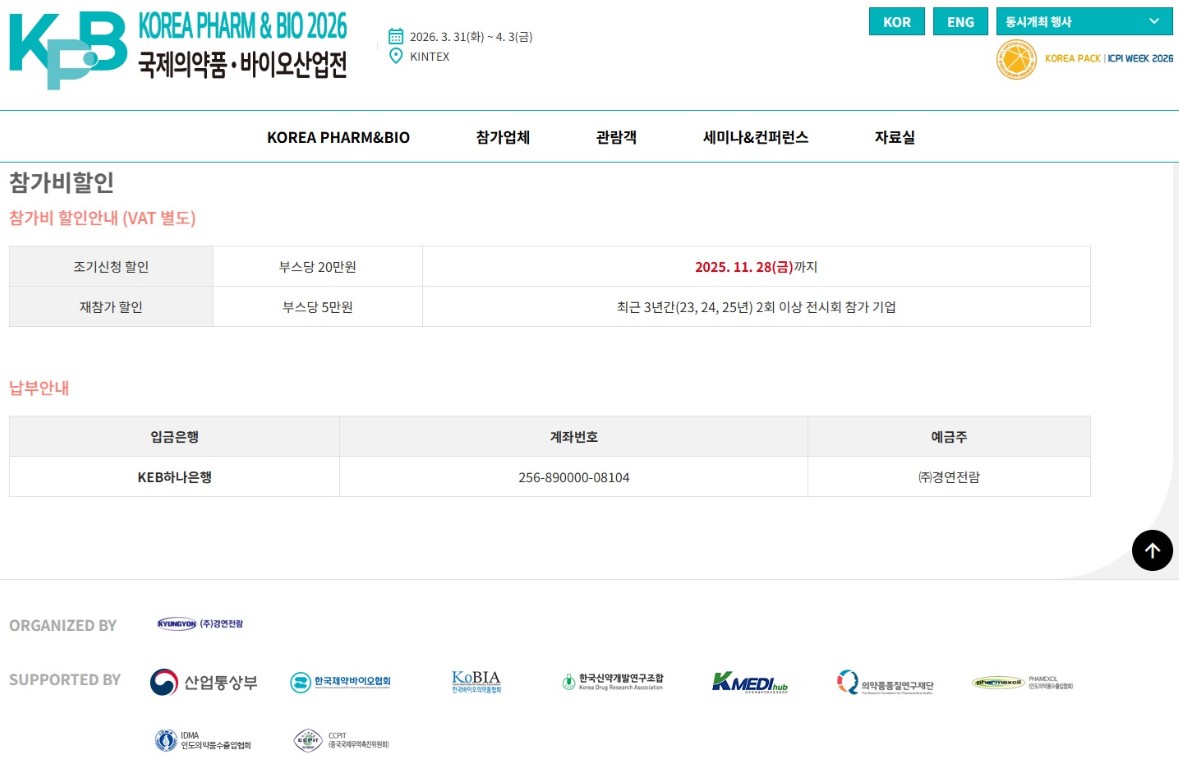Click the scroll-to-top arrow button
The height and width of the screenshot is (757, 1179).
click(x=1152, y=550)
